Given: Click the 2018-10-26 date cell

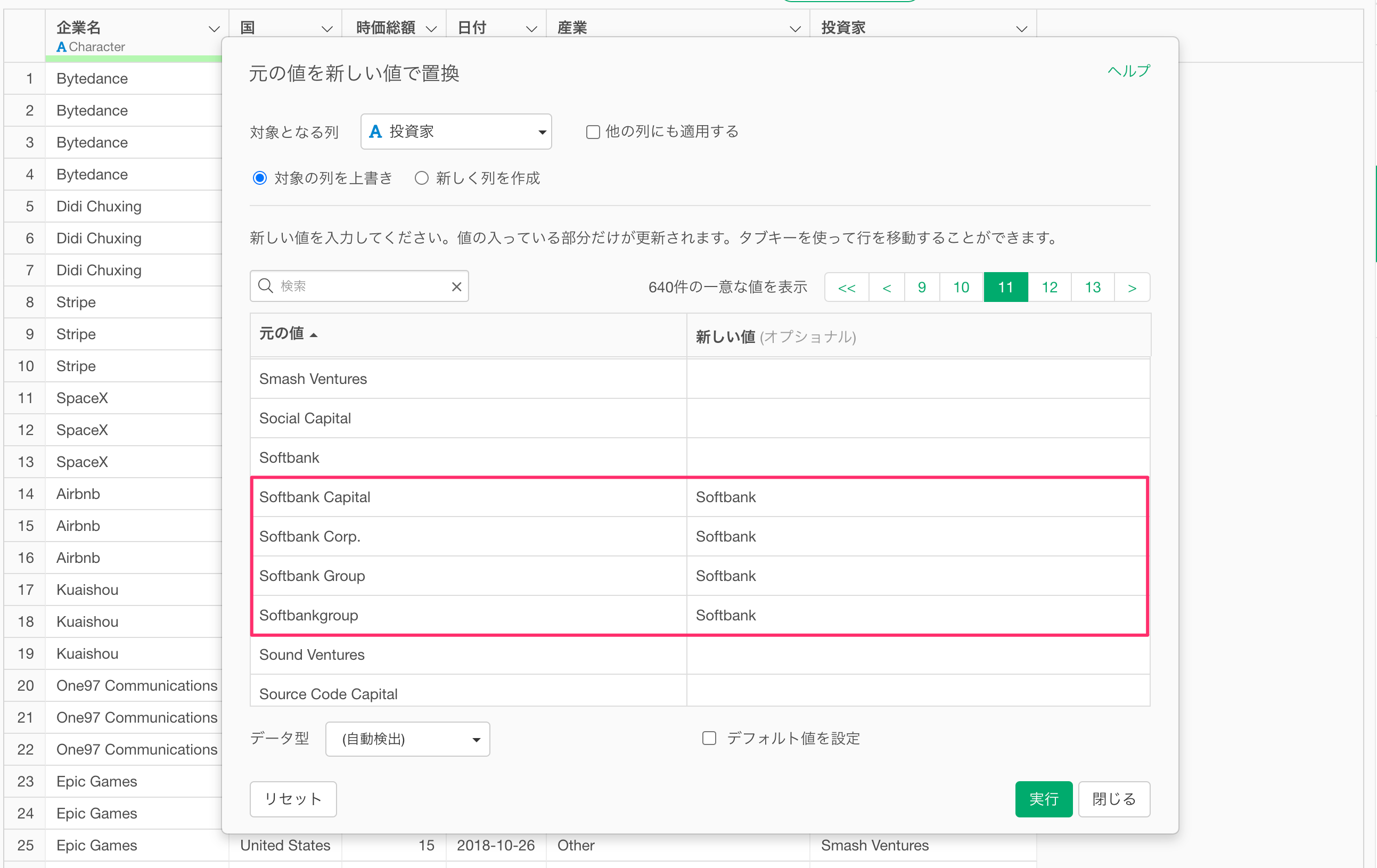Looking at the screenshot, I should point(496,845).
